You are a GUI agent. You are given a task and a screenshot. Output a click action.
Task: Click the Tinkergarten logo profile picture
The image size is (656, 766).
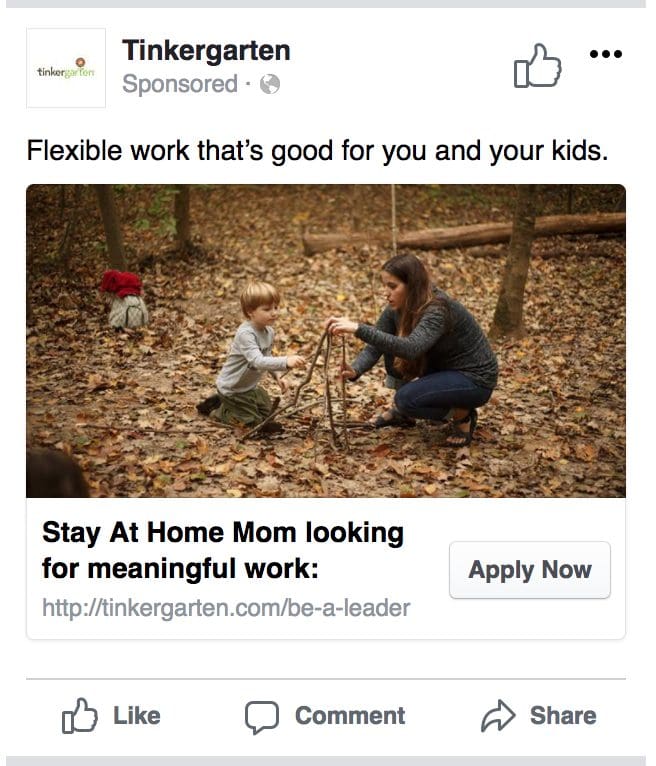coord(66,68)
